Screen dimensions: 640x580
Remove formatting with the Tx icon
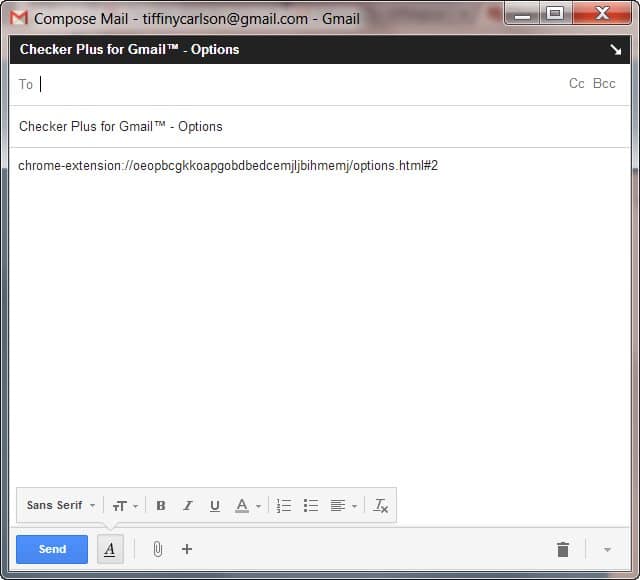point(380,506)
